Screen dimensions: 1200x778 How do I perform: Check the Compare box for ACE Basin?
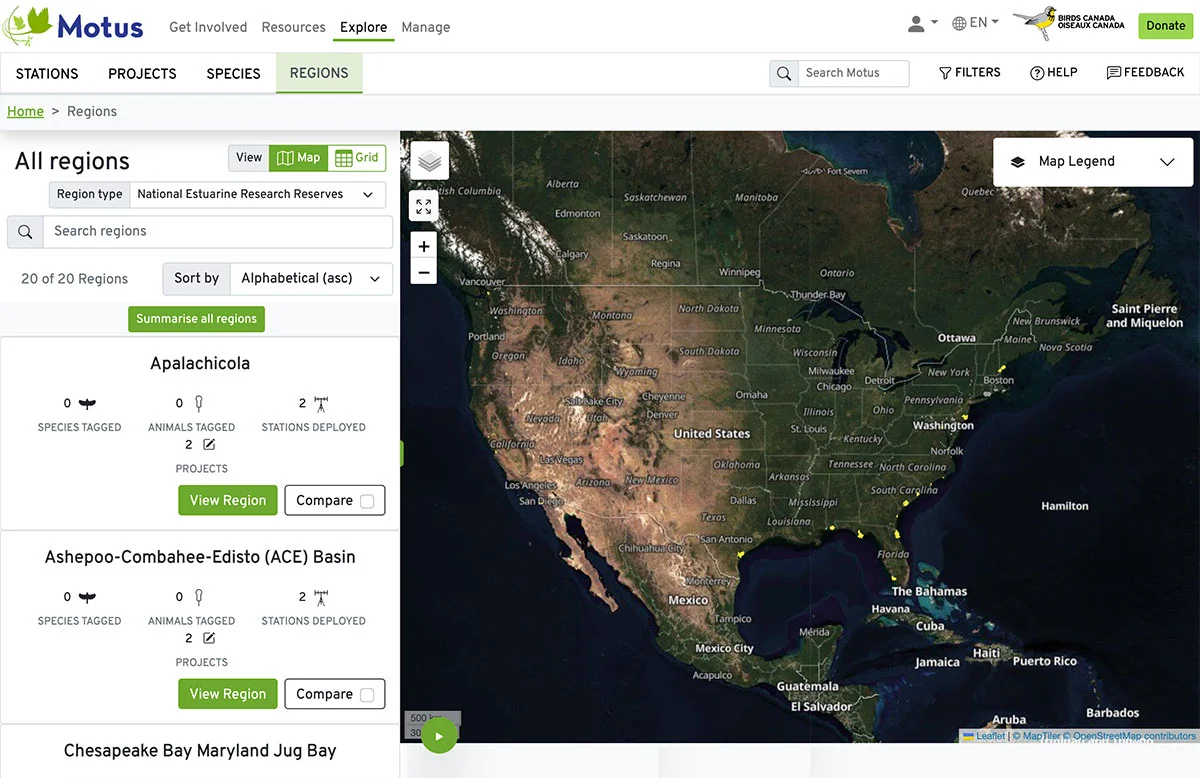click(367, 695)
